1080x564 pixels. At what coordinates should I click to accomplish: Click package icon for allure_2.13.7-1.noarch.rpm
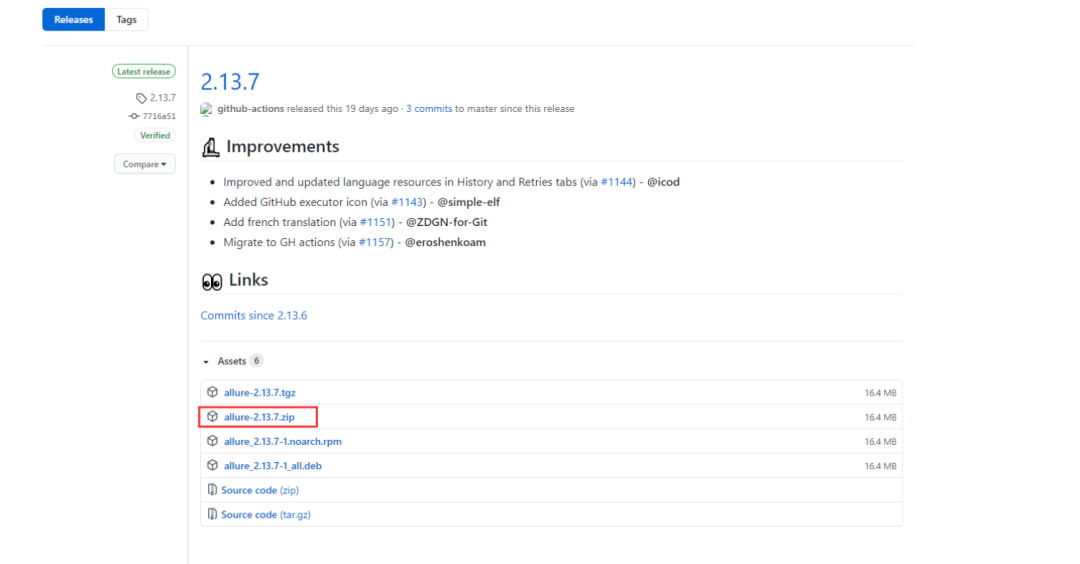pyautogui.click(x=212, y=441)
